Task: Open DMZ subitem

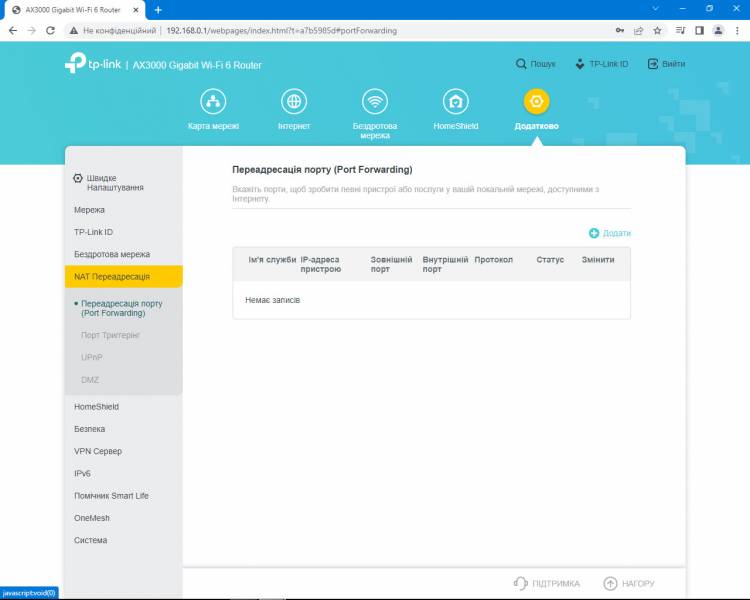Action: (x=90, y=380)
